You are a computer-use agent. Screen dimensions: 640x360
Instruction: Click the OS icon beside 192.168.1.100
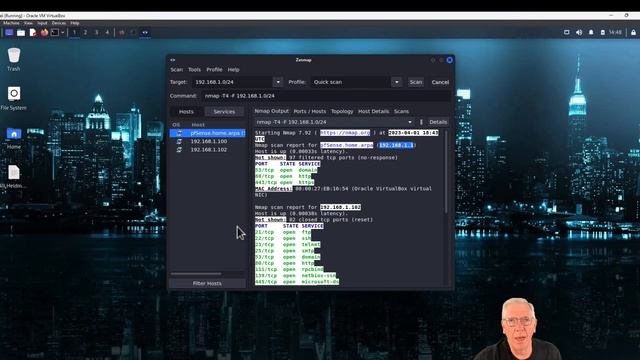179,141
